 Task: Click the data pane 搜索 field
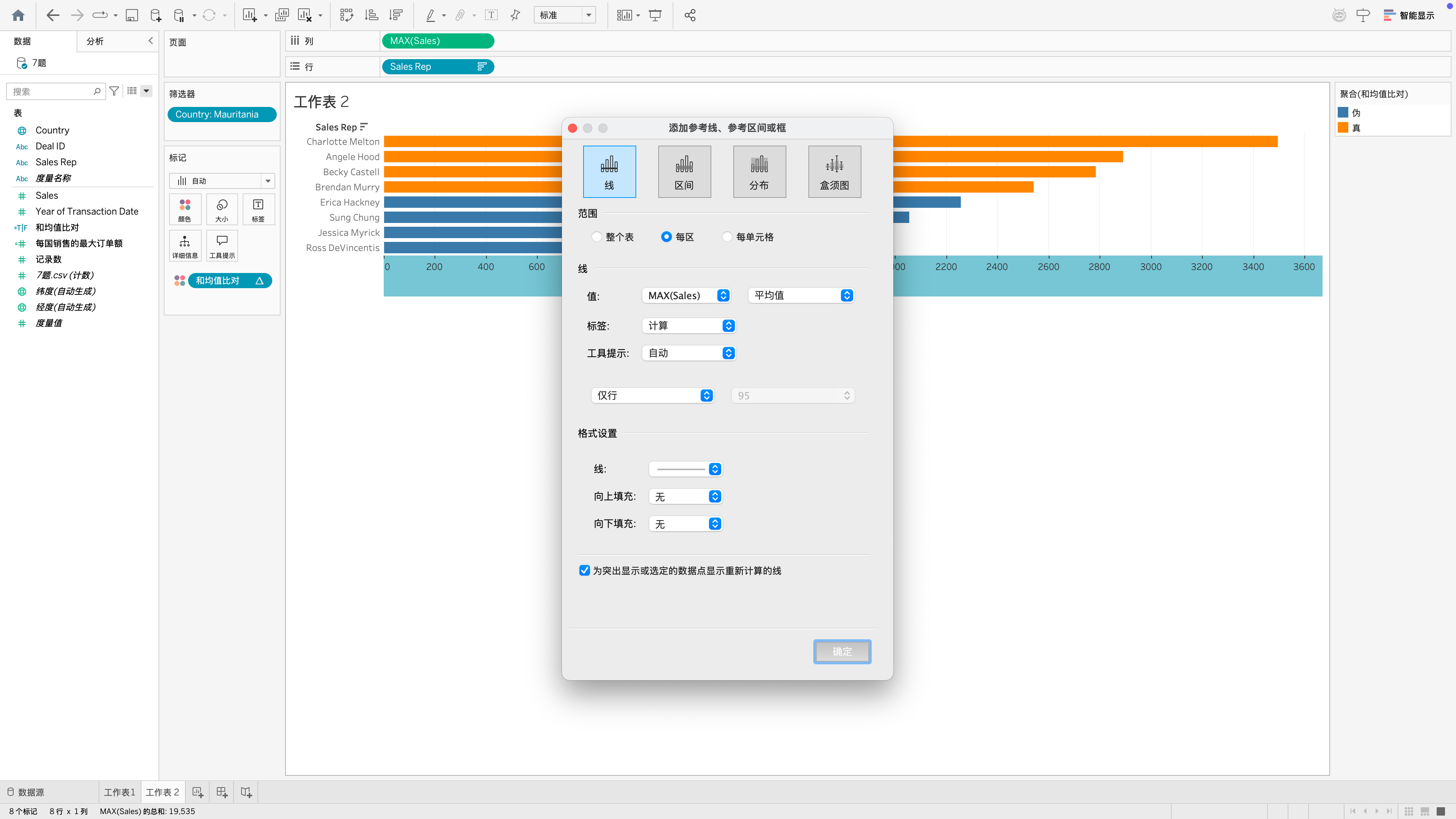tap(55, 91)
